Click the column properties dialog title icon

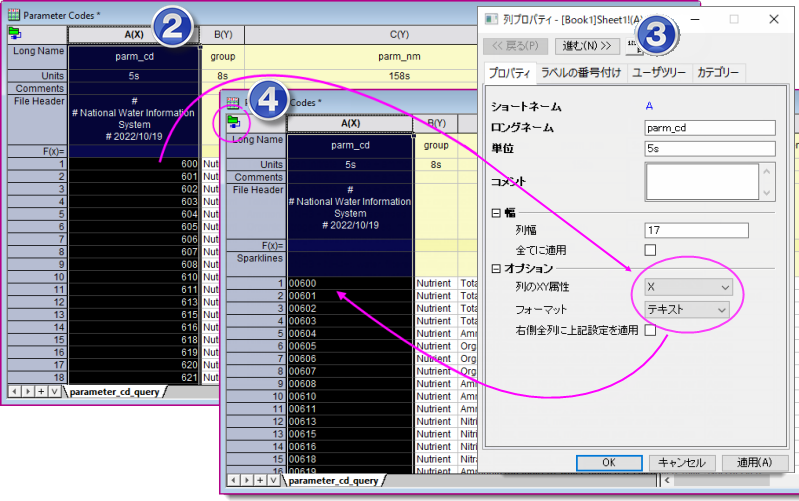491,19
